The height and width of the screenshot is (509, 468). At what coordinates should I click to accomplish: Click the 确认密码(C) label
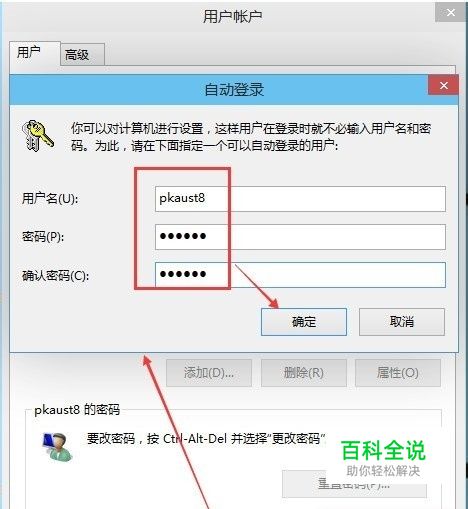tap(55, 276)
